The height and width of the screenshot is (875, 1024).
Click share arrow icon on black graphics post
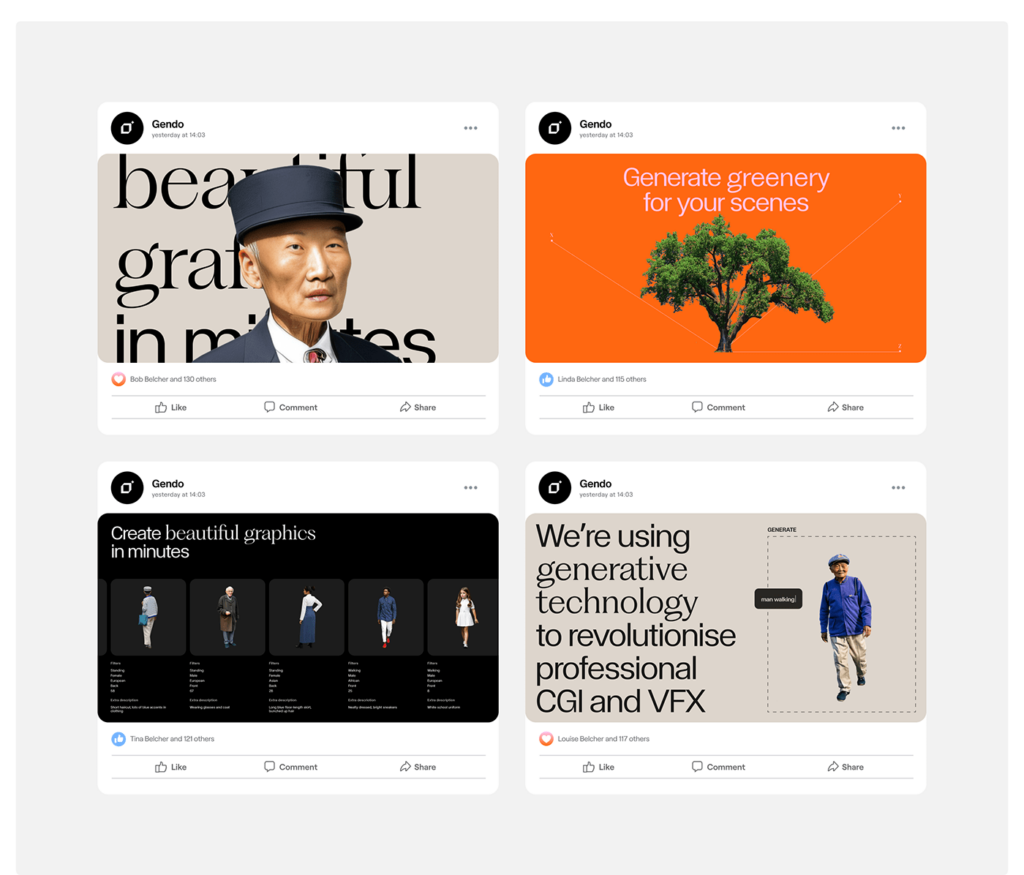[405, 767]
